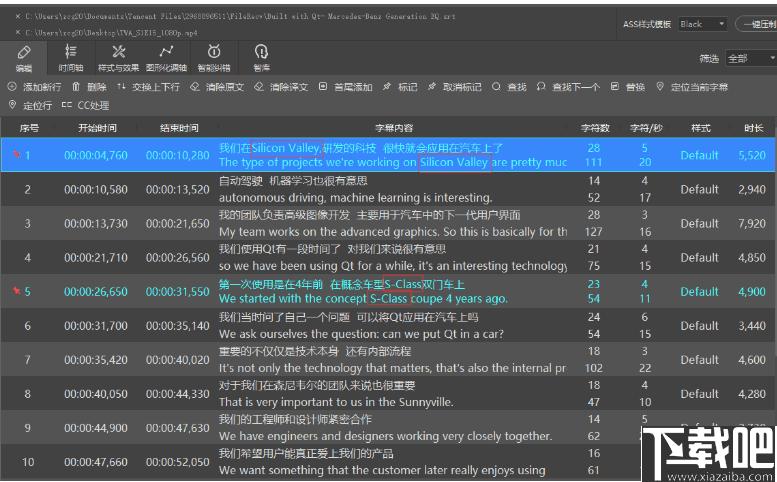The width and height of the screenshot is (777, 482).
Task: Select end time 00:00:21,650
Action: click(177, 223)
